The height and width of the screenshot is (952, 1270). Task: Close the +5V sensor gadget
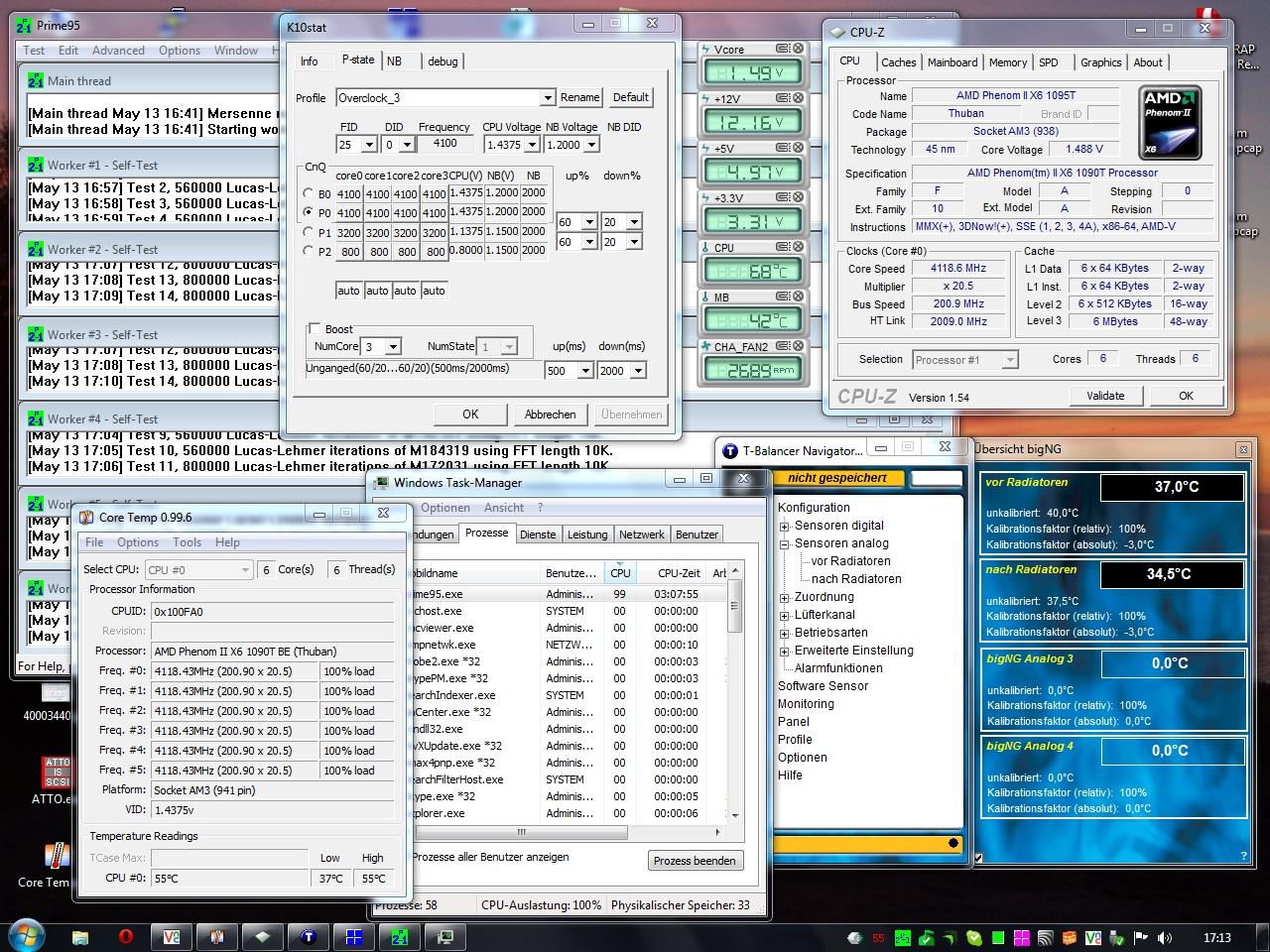click(798, 147)
